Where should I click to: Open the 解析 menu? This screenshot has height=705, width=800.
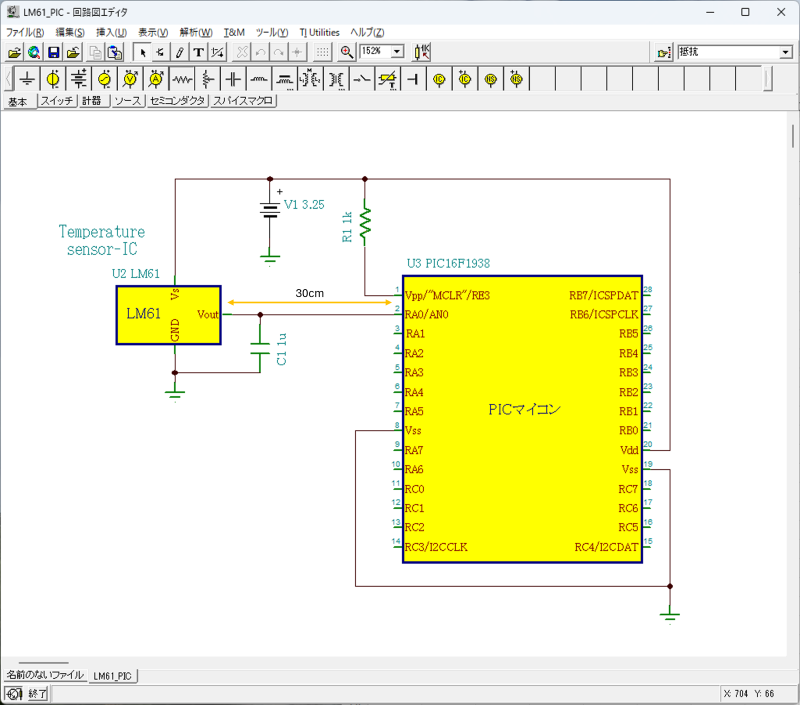pos(195,32)
